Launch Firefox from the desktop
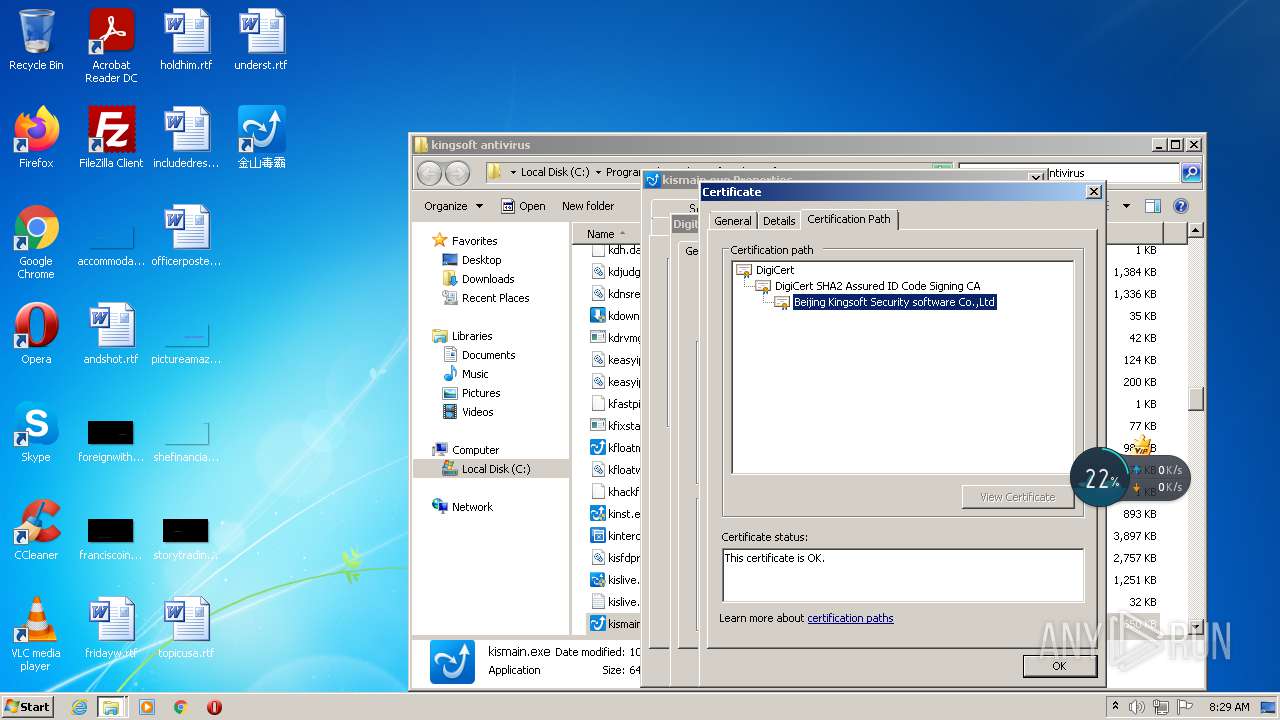Screen dimensions: 1280x720 tap(36, 138)
